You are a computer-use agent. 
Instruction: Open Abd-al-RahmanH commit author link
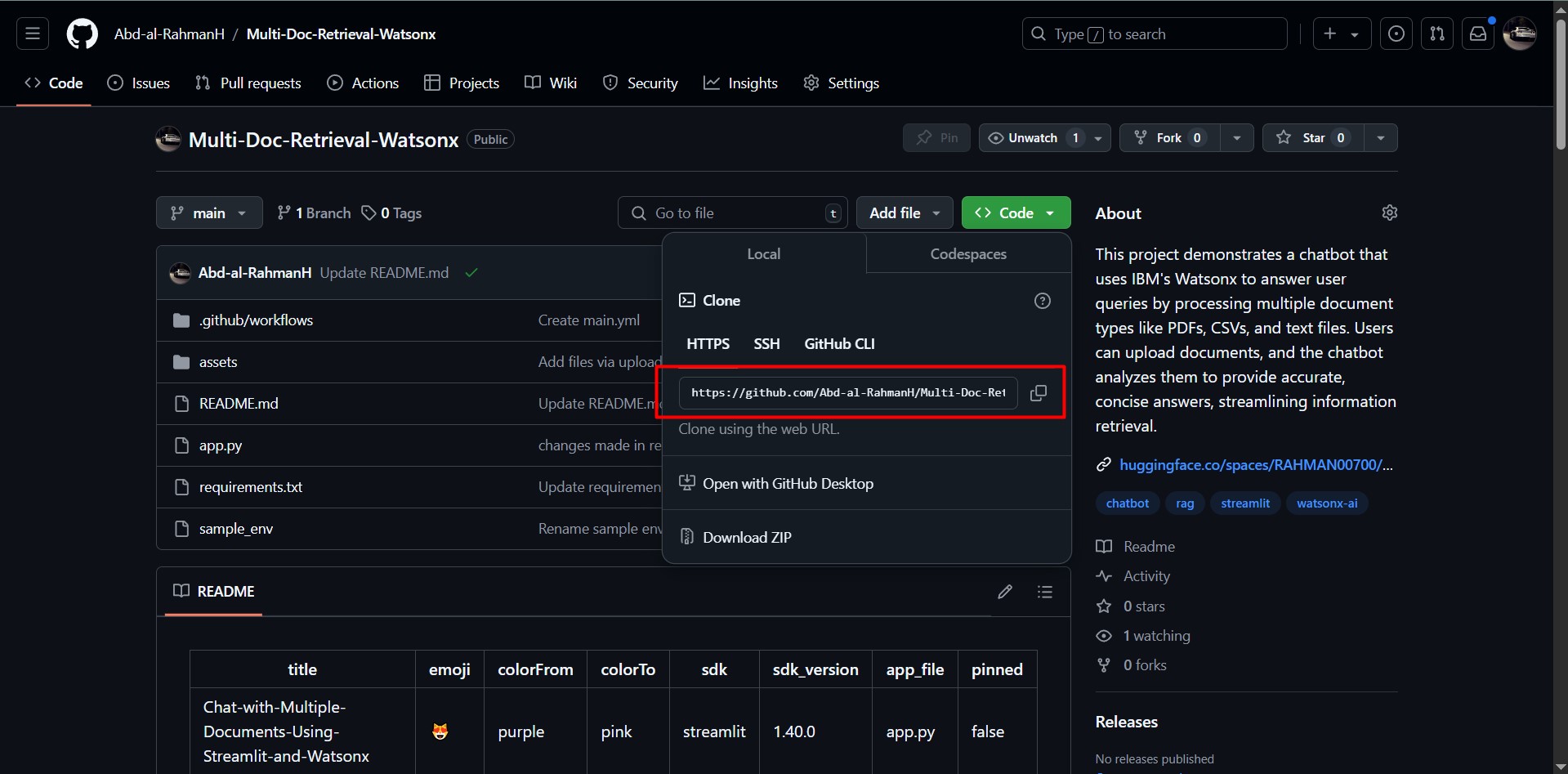(255, 273)
